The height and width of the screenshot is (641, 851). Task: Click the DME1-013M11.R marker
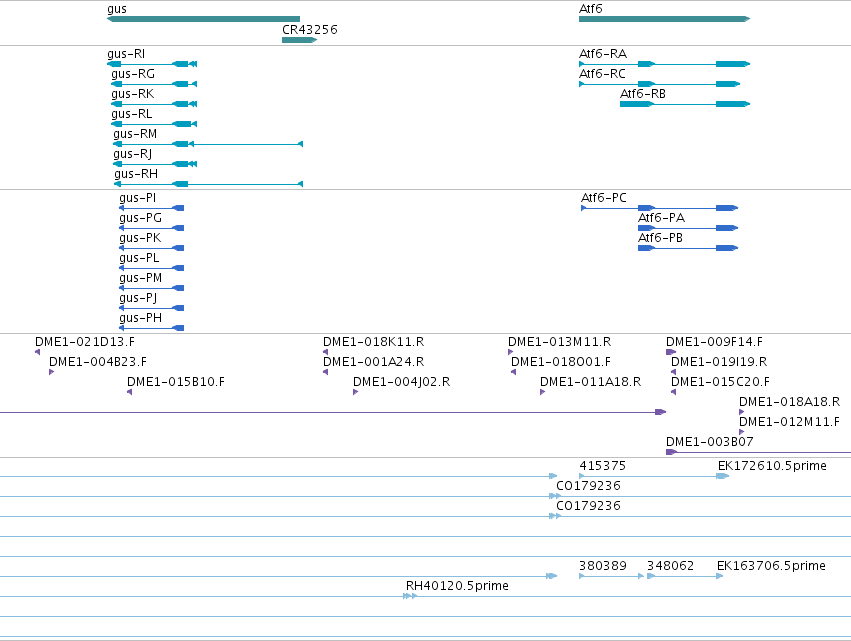click(x=511, y=352)
